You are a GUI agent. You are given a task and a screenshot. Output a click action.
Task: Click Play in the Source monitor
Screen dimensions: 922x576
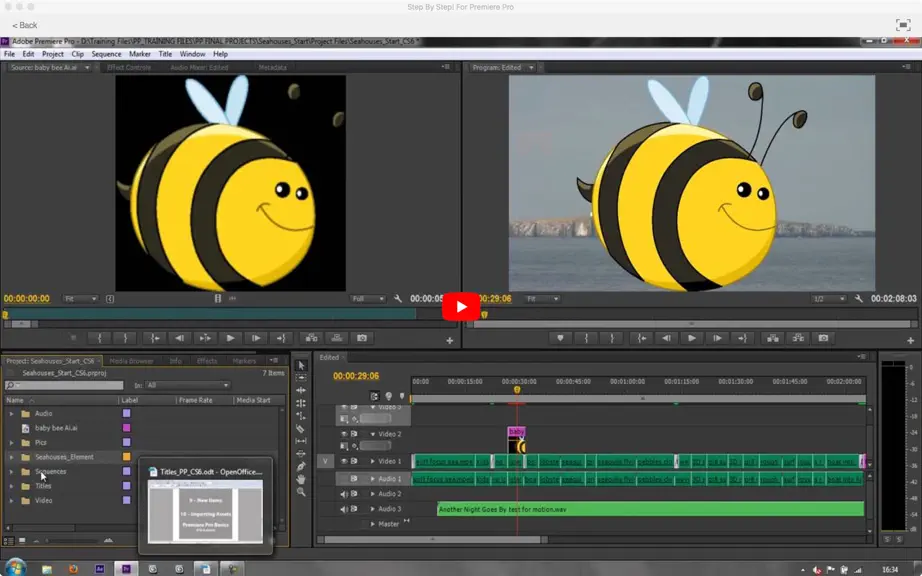pos(230,338)
